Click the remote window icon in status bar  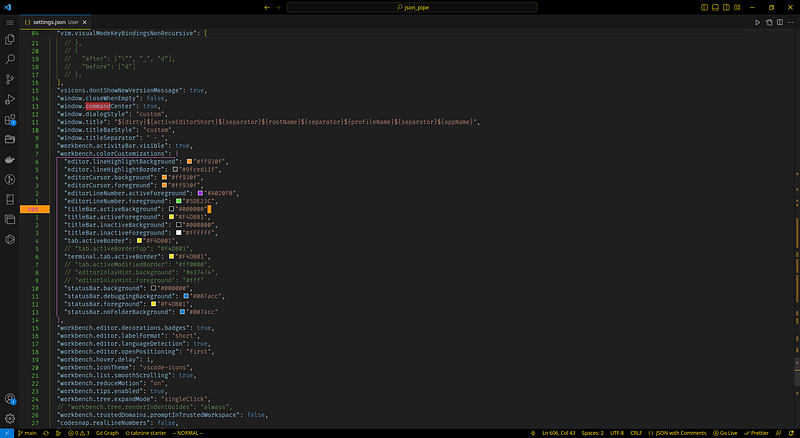(x=7, y=433)
